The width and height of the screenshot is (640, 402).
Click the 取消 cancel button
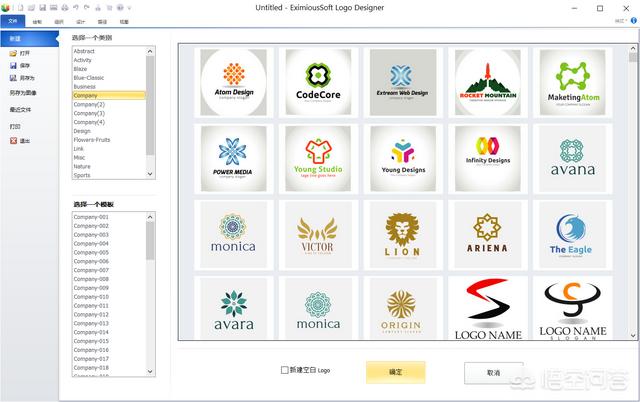(x=493, y=373)
